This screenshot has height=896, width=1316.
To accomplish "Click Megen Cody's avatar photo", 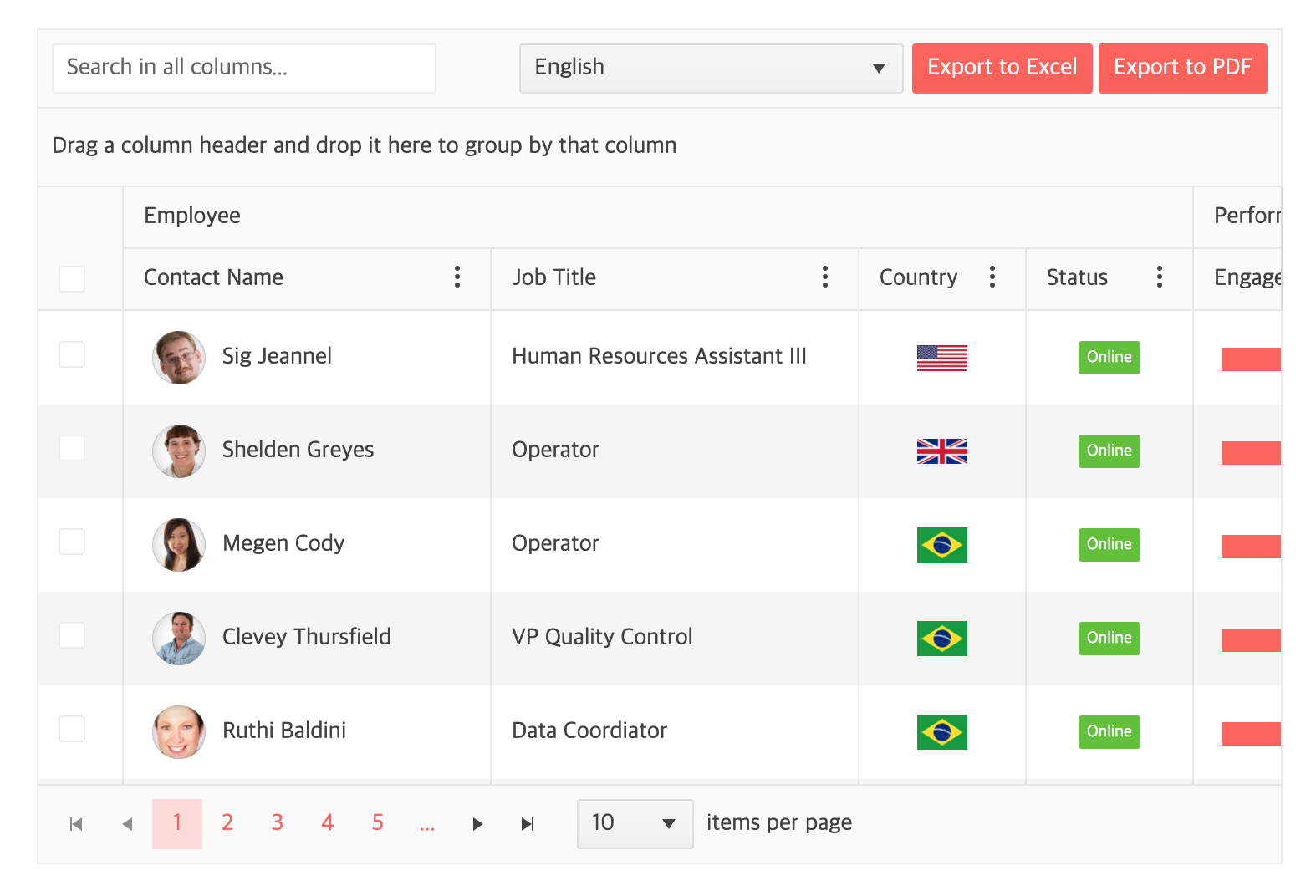I will click(x=179, y=545).
